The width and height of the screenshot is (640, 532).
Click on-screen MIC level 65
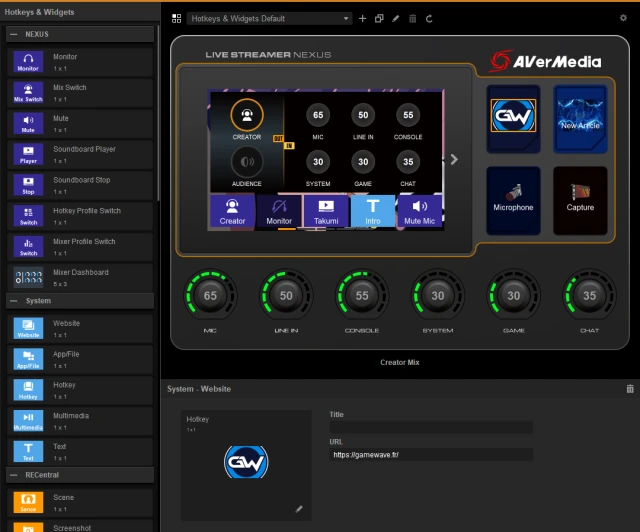tap(318, 115)
